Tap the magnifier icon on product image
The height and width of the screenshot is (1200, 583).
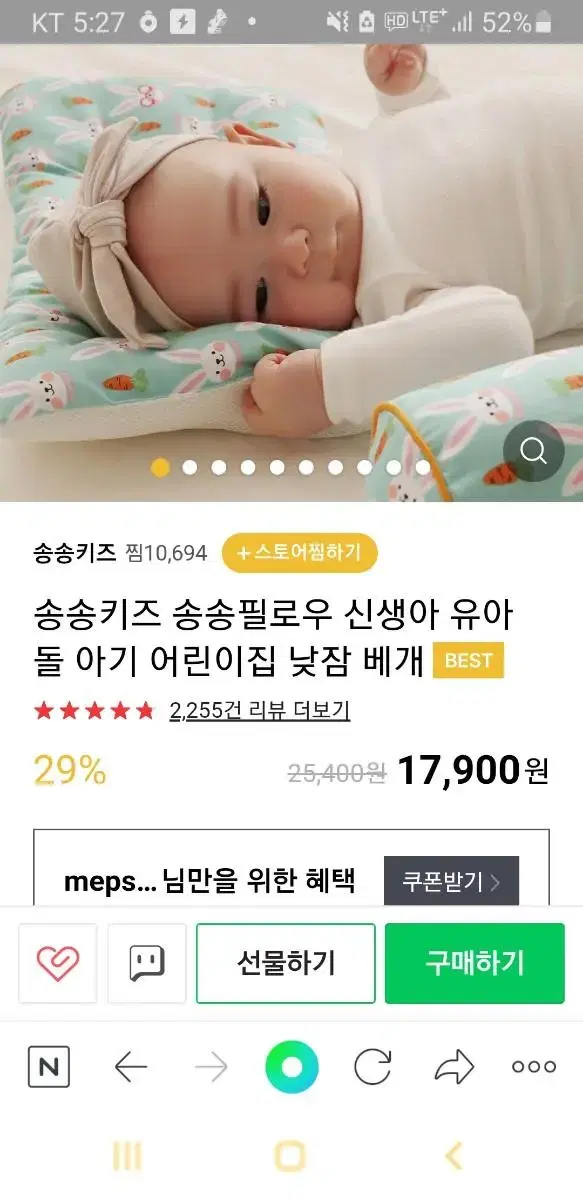(534, 451)
